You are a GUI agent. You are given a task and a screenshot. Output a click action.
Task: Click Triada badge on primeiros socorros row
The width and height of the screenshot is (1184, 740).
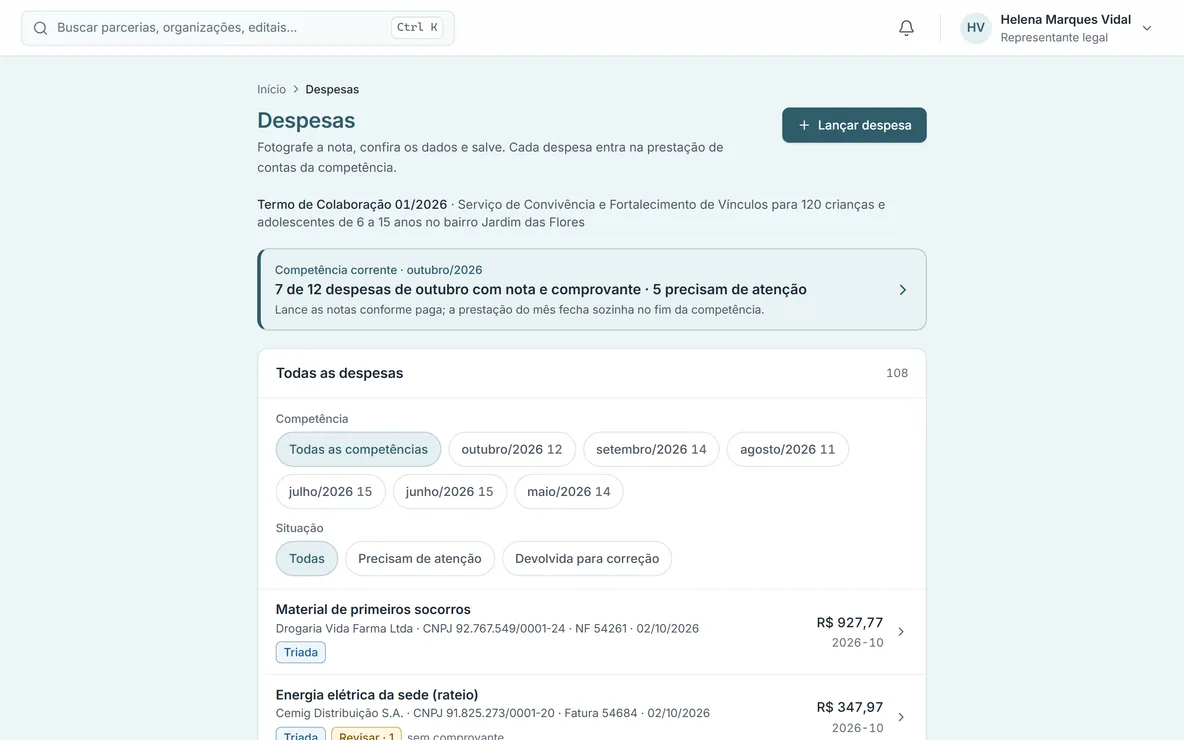[x=301, y=652]
